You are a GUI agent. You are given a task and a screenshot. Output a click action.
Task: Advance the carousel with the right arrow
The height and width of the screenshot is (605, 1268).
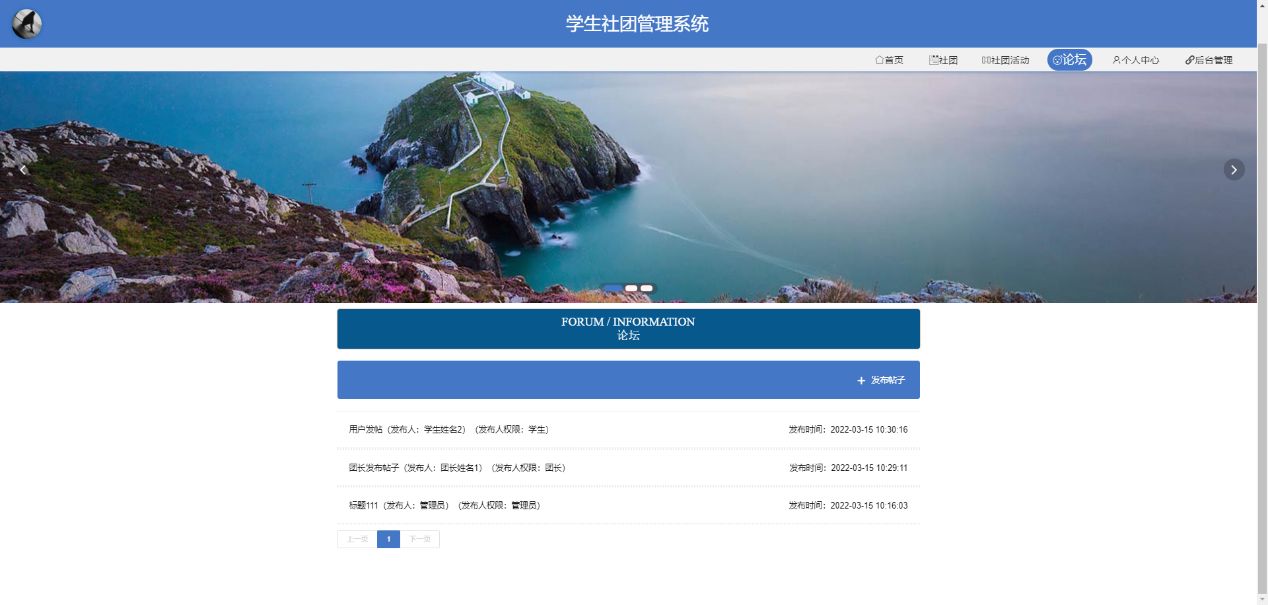pyautogui.click(x=1234, y=169)
